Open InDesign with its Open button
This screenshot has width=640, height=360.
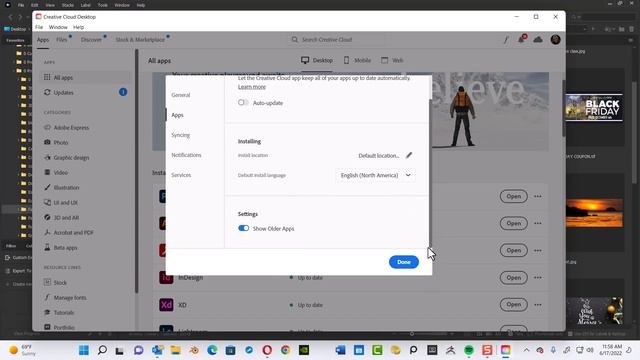tap(513, 278)
